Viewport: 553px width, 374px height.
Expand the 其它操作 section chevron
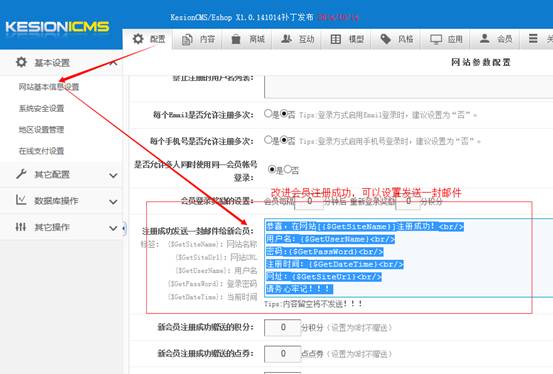click(113, 228)
